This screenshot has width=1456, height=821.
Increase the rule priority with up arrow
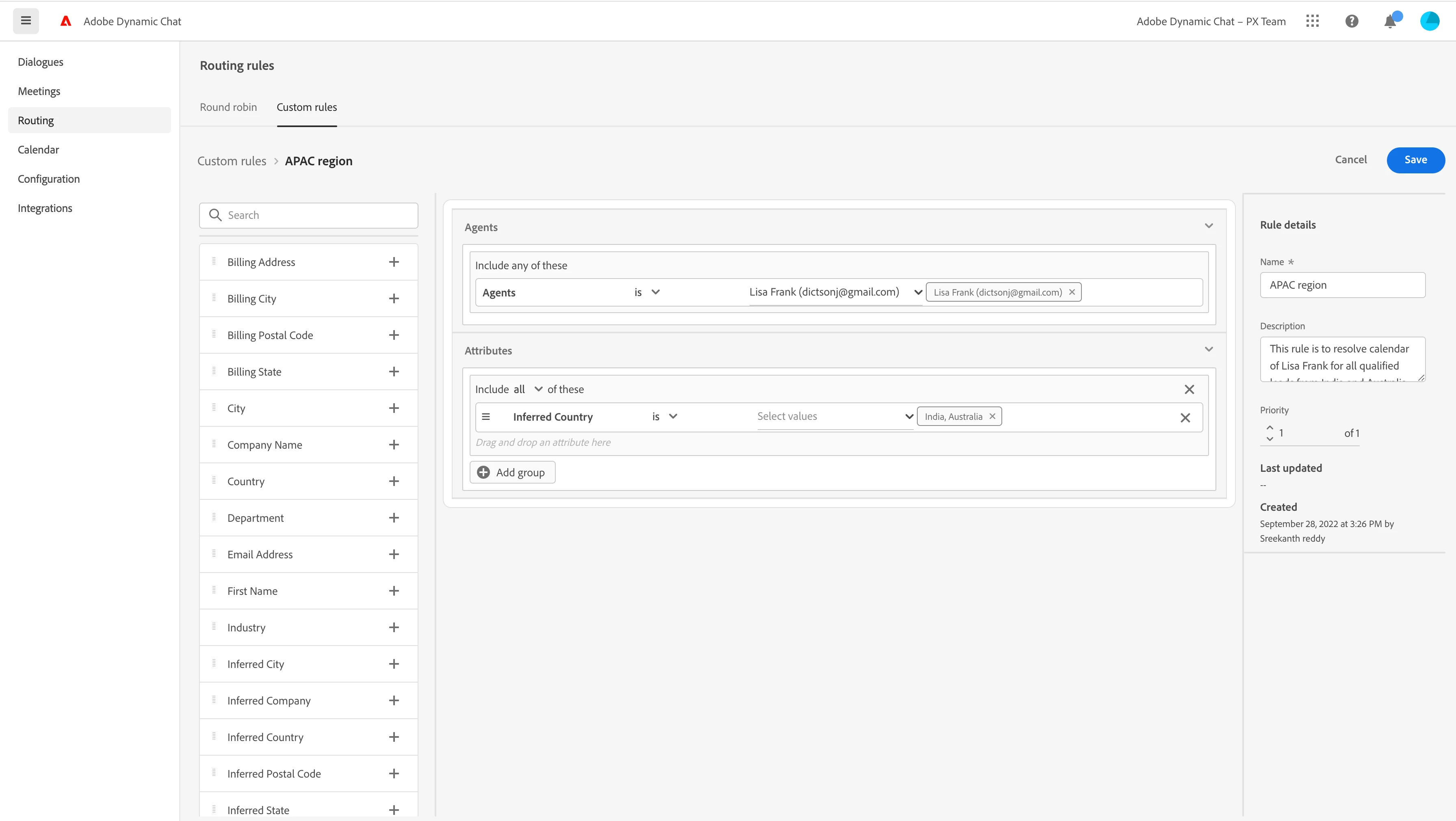click(x=1270, y=427)
